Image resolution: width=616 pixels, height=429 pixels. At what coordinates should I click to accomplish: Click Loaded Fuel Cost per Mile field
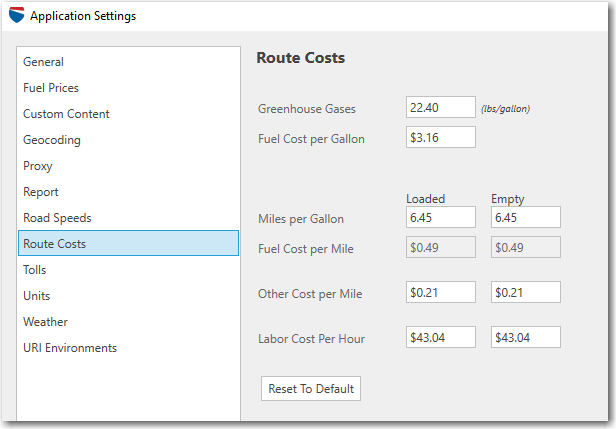click(x=441, y=247)
